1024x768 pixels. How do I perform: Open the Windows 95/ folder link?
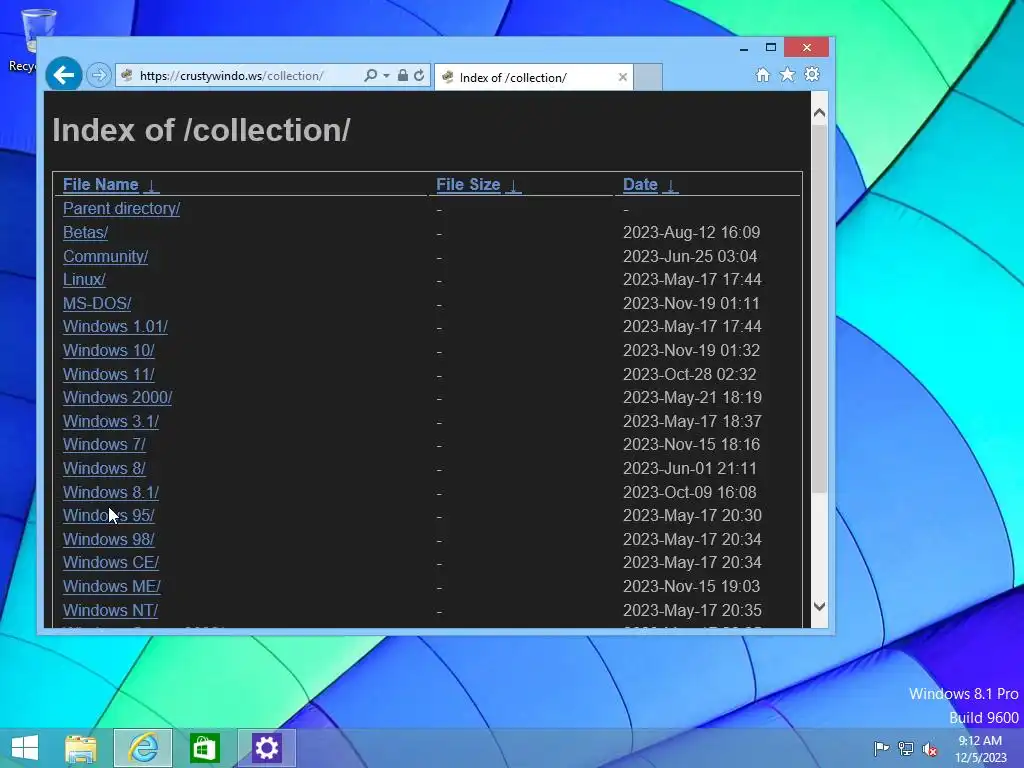(108, 515)
